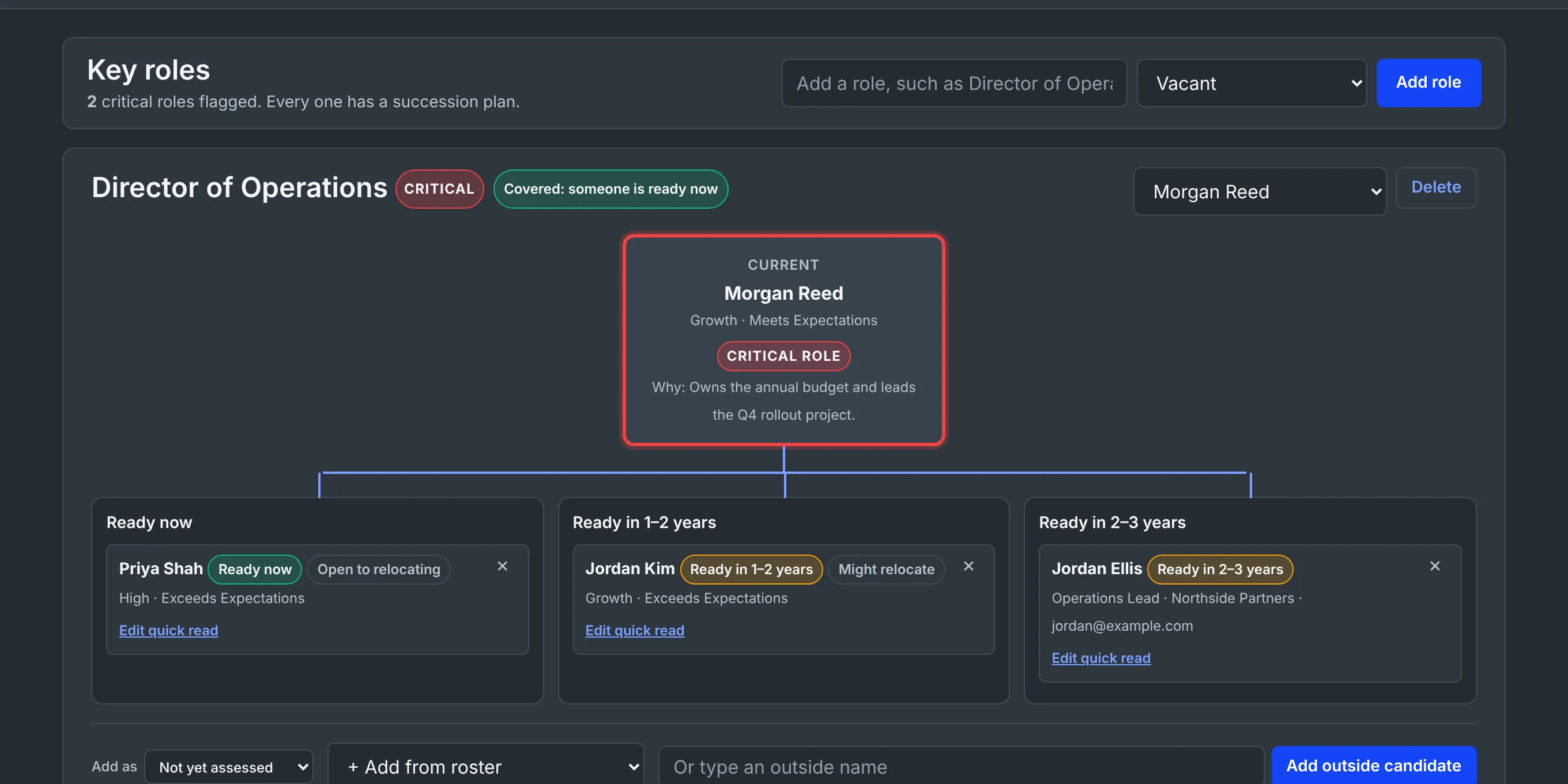This screenshot has width=1568, height=784.
Task: Click the 'Growth · Meets Expectations' text
Action: click(783, 320)
